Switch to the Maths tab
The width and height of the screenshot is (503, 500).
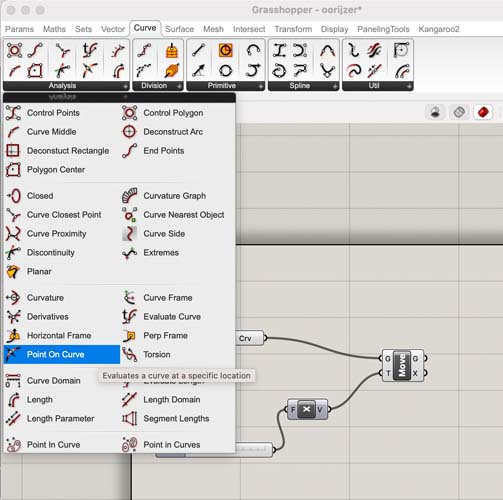(54, 29)
